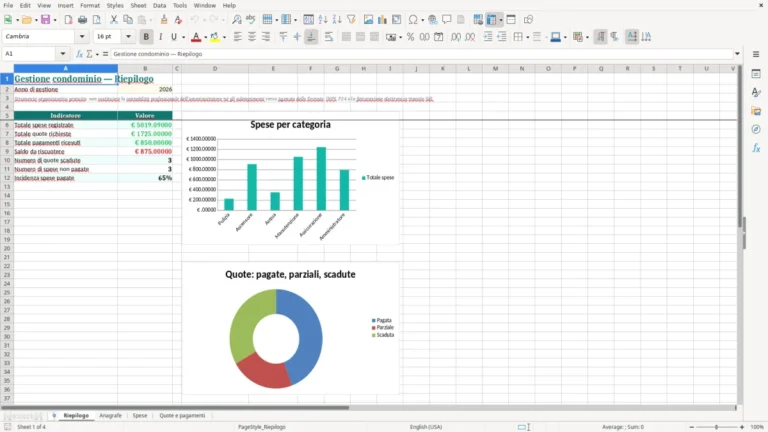Click English (USA) language in status bar
Viewport: 768px width, 432px height.
[x=426, y=427]
